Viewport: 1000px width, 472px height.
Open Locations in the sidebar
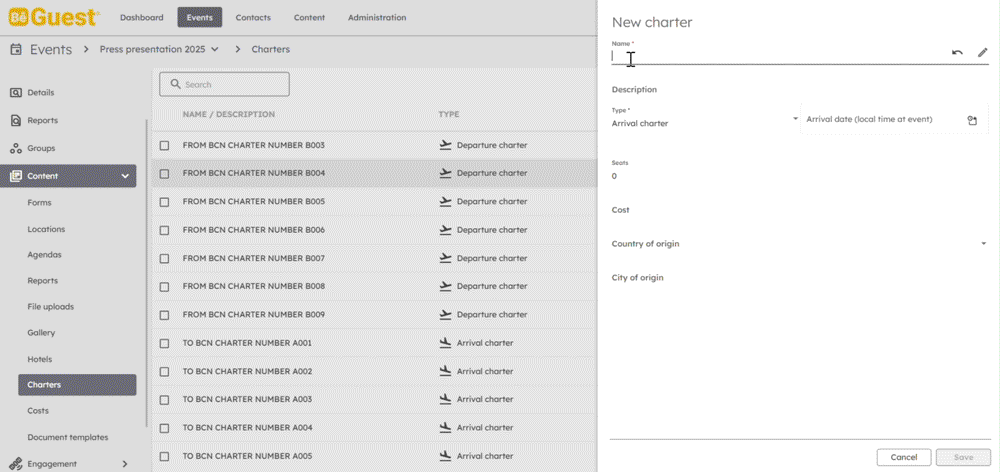[x=46, y=229]
